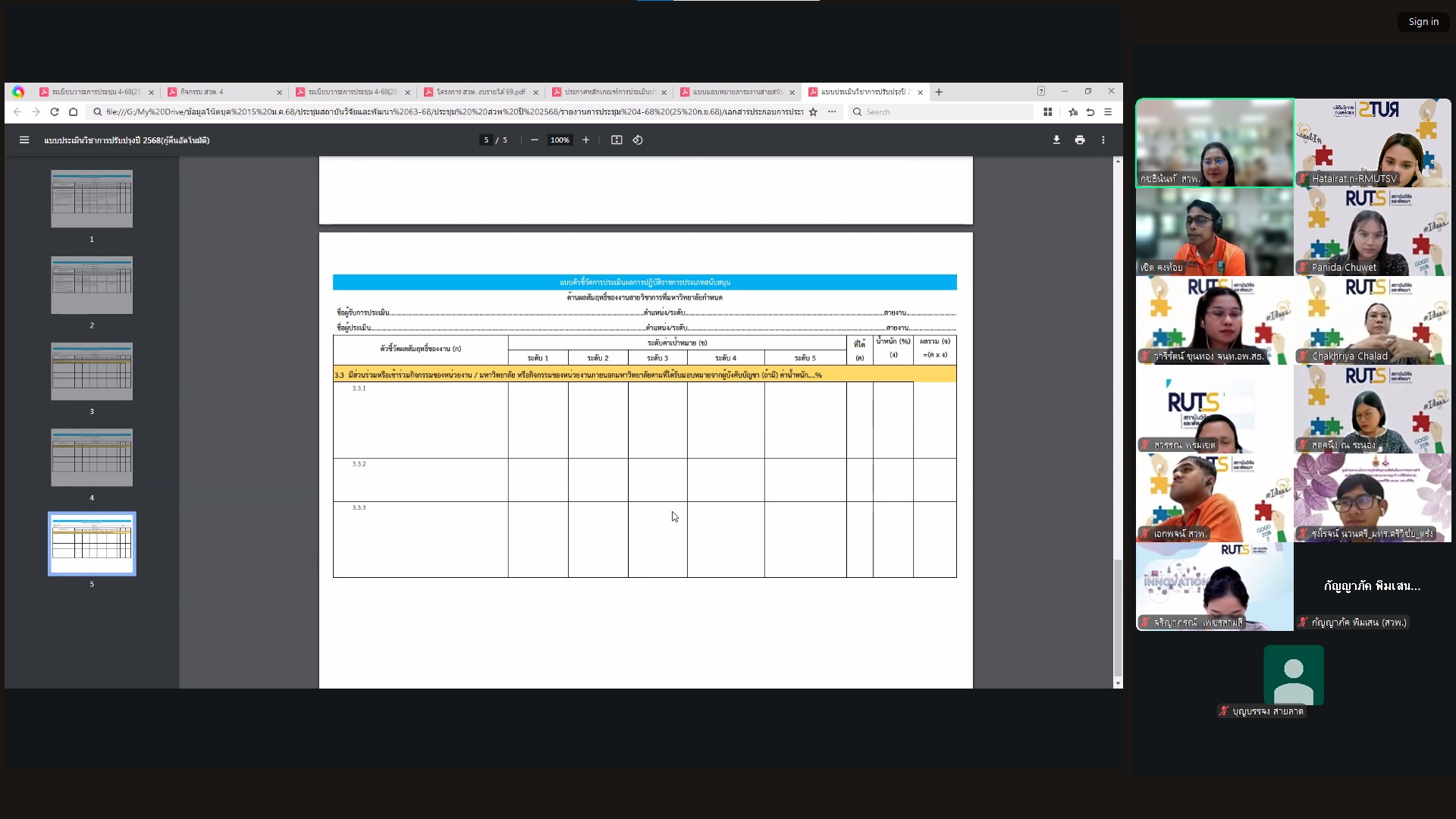This screenshot has height=819, width=1456.
Task: Open address bar three-dots options
Action: (832, 112)
